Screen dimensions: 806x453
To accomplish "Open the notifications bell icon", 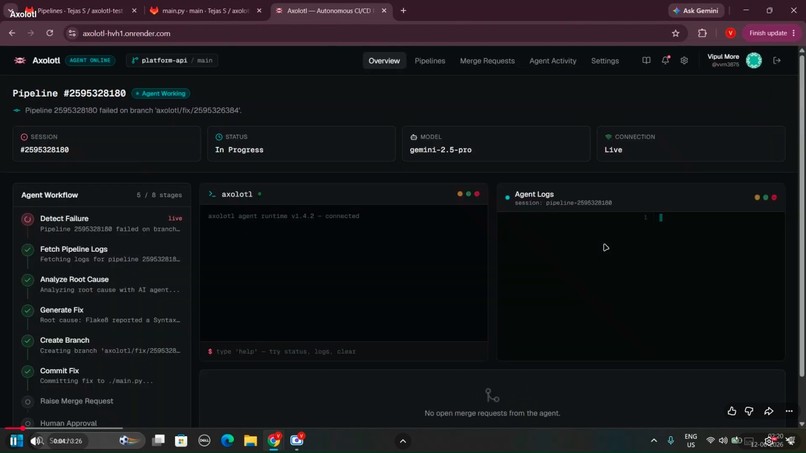I will coord(666,60).
